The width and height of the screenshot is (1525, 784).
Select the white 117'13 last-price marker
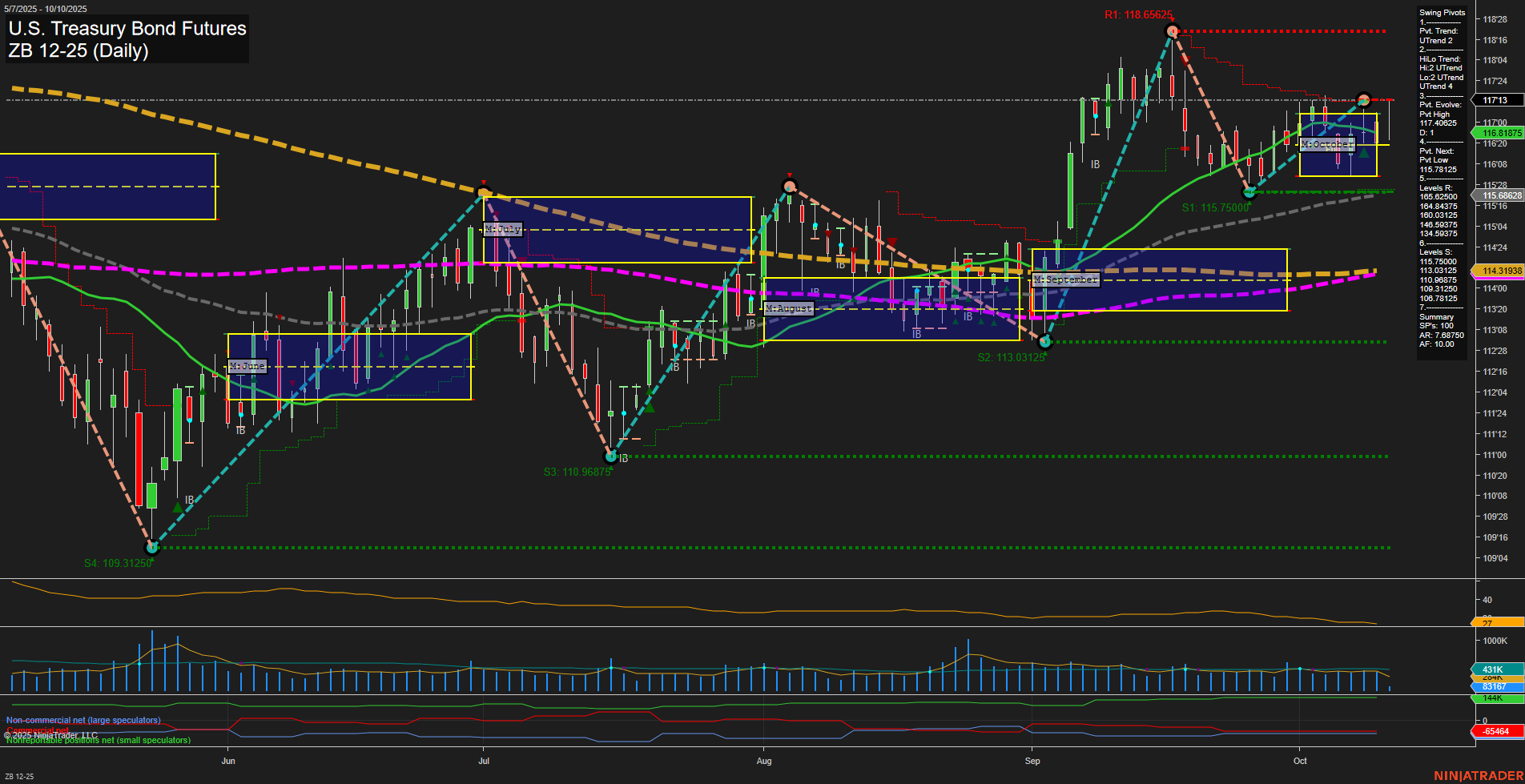1497,100
